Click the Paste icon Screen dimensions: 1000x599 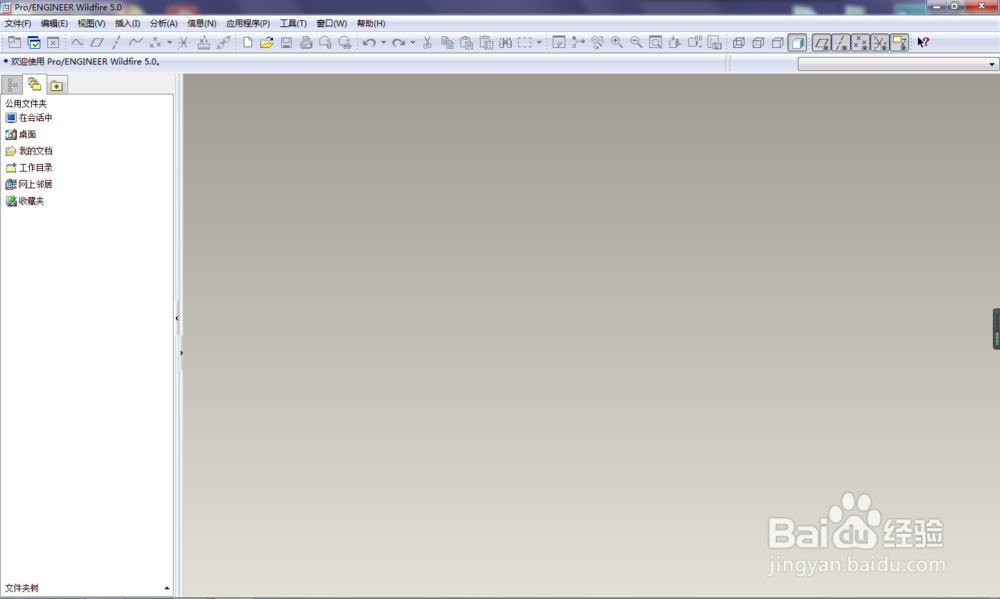467,43
